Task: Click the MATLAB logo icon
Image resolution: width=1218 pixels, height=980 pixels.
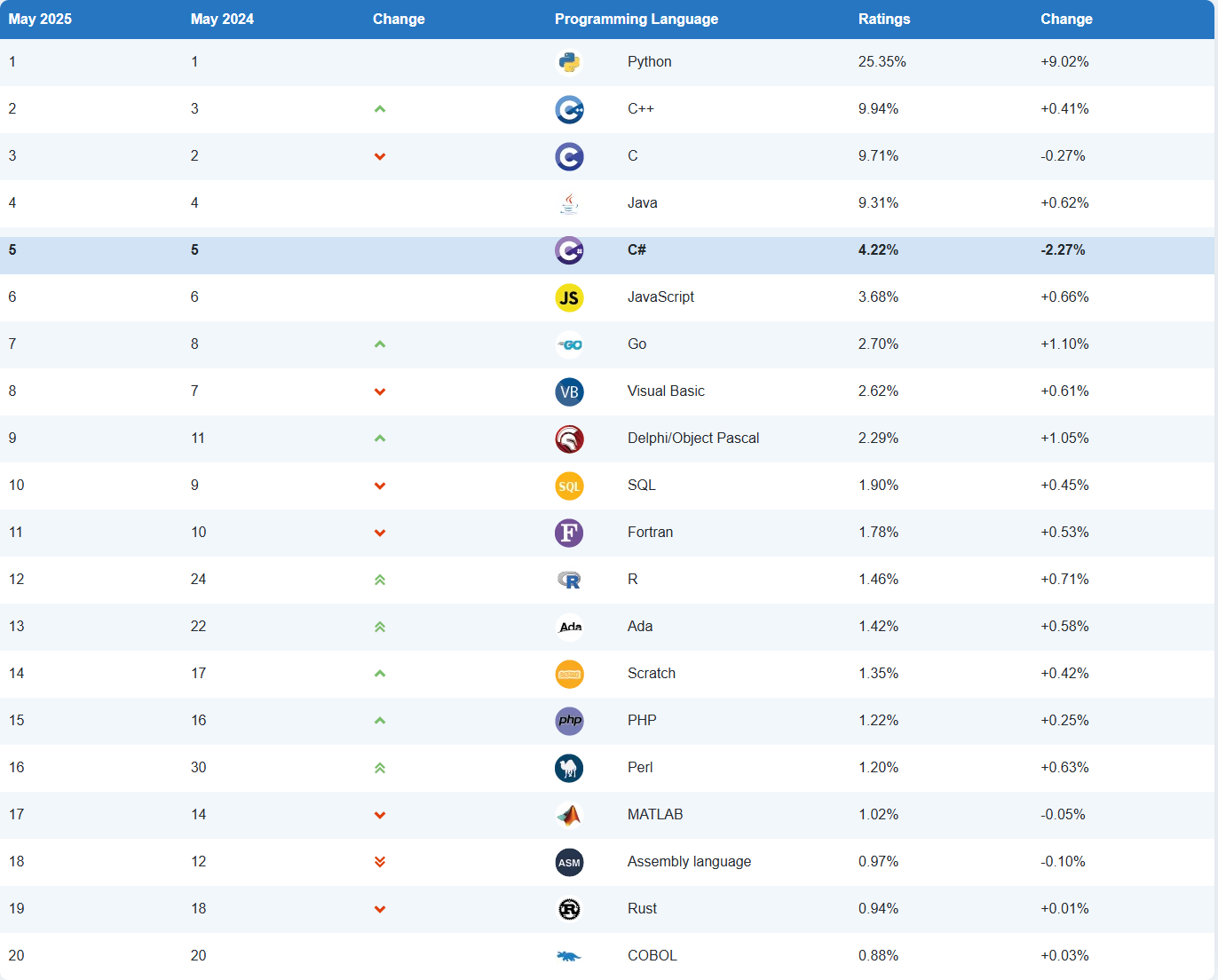Action: (569, 815)
